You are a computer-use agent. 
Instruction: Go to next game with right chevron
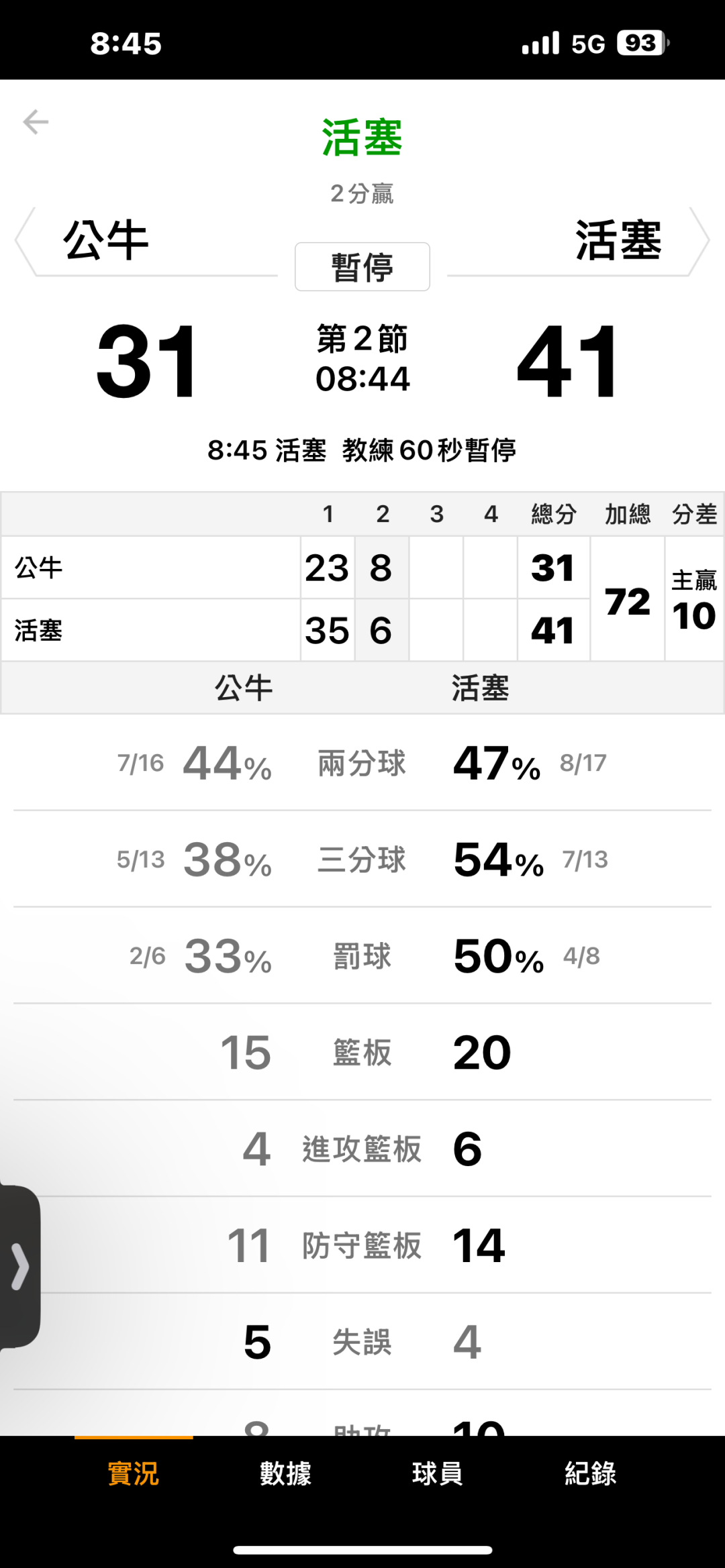coord(701,241)
